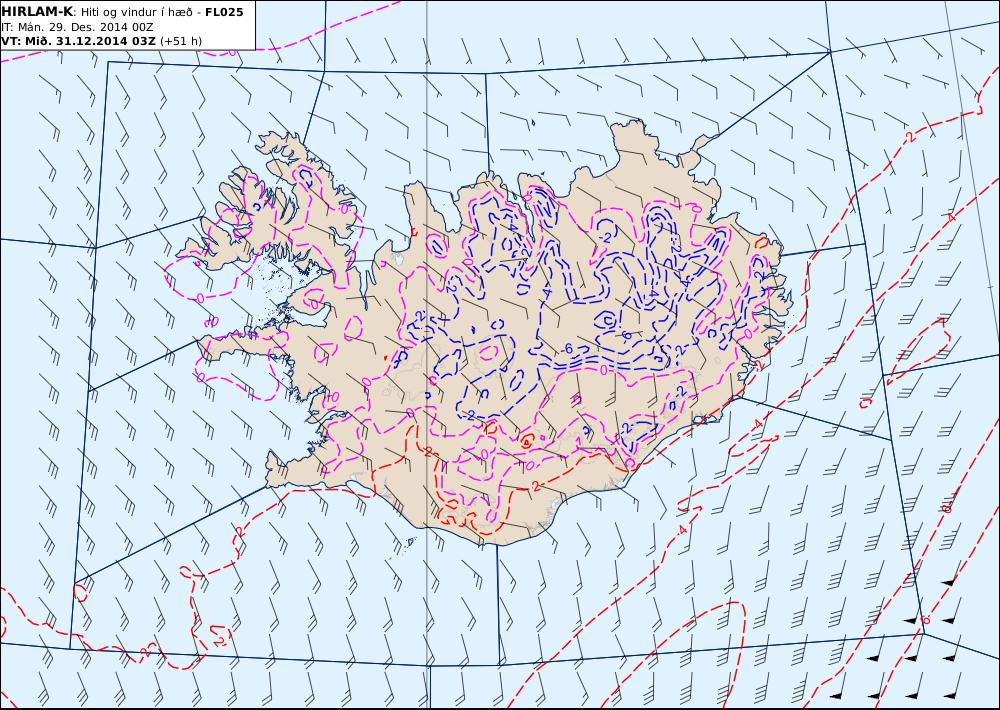Viewport: 1000px width, 710px height.
Task: Click the '(+51 h)' forecast offset text
Action: coord(180,41)
